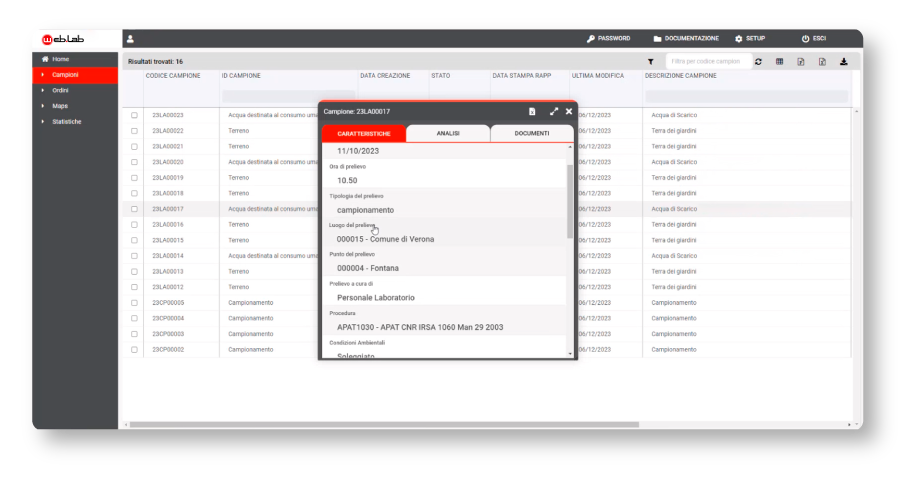The image size is (898, 481).
Task: Expand the Campioni sidebar arrow
Action: [x=42, y=74]
